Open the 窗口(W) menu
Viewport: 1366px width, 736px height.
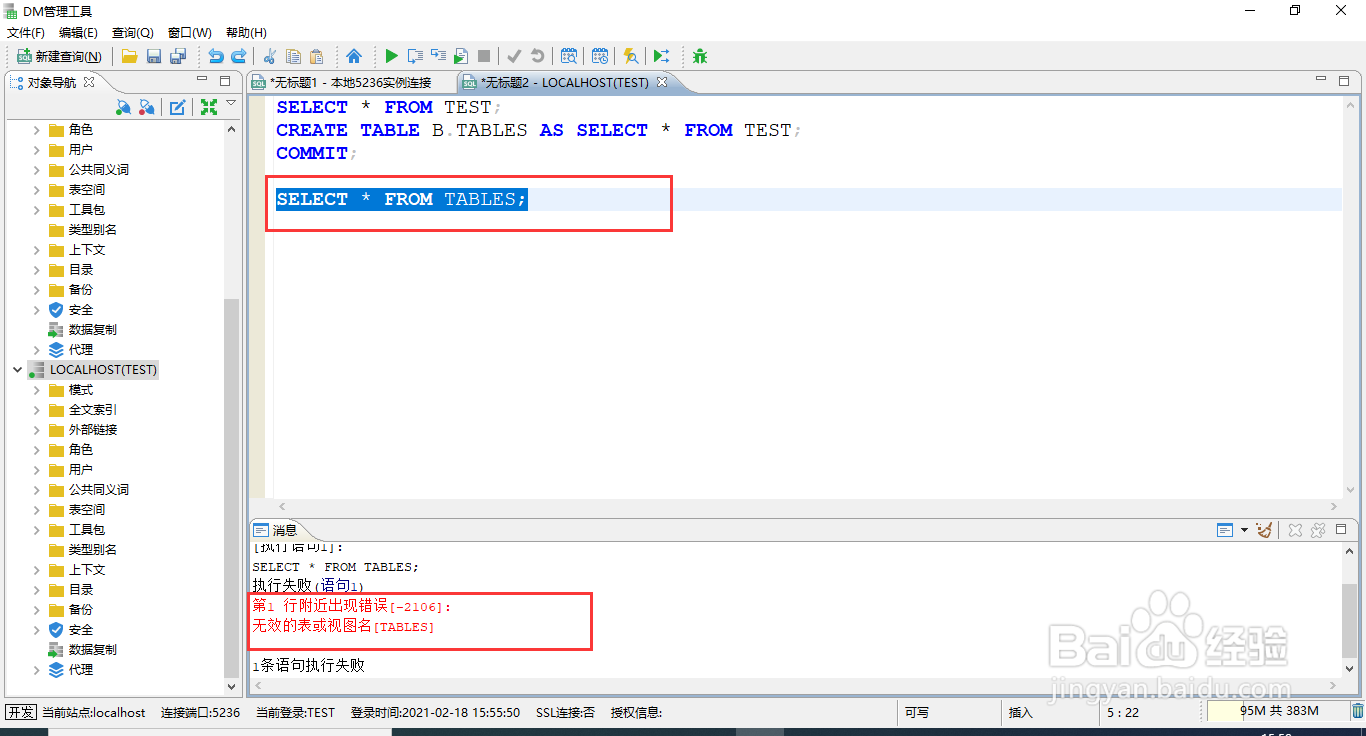click(x=190, y=33)
